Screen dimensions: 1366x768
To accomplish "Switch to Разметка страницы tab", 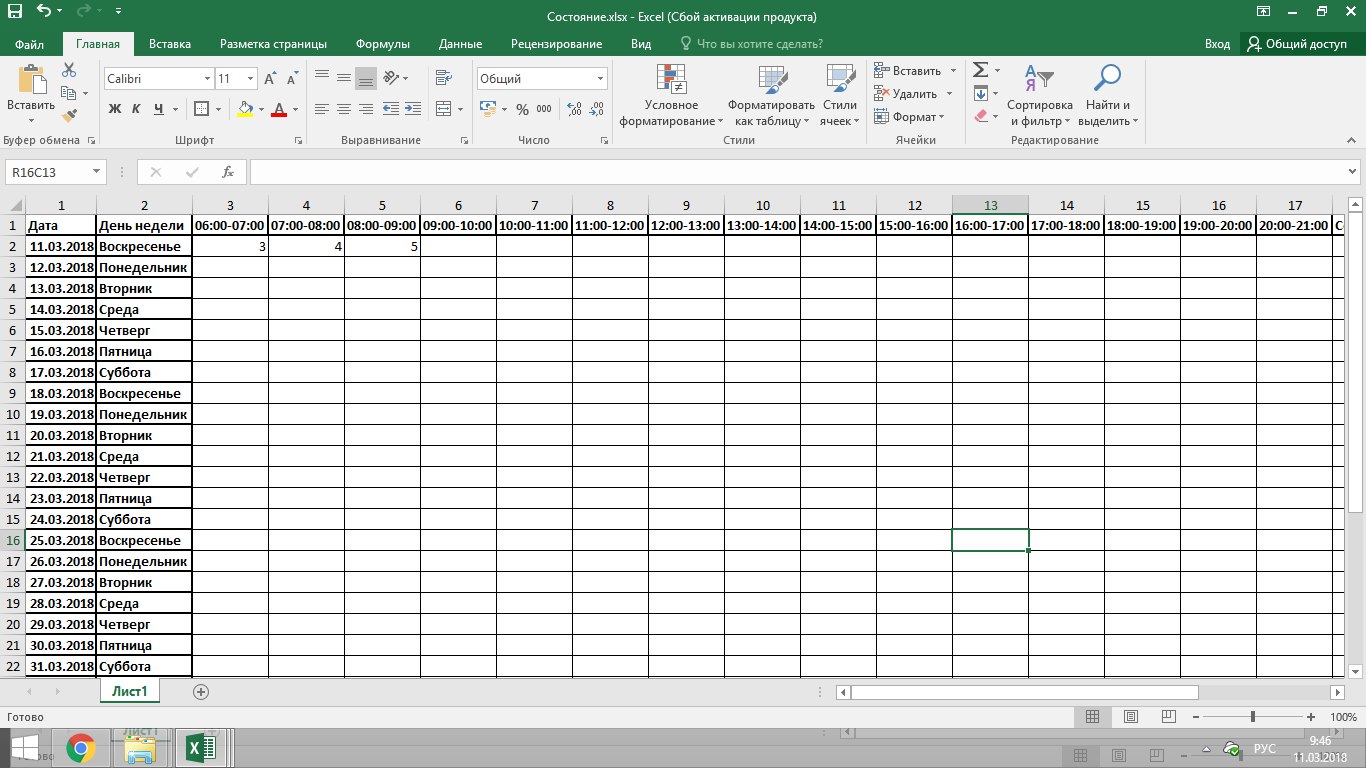I will point(273,44).
